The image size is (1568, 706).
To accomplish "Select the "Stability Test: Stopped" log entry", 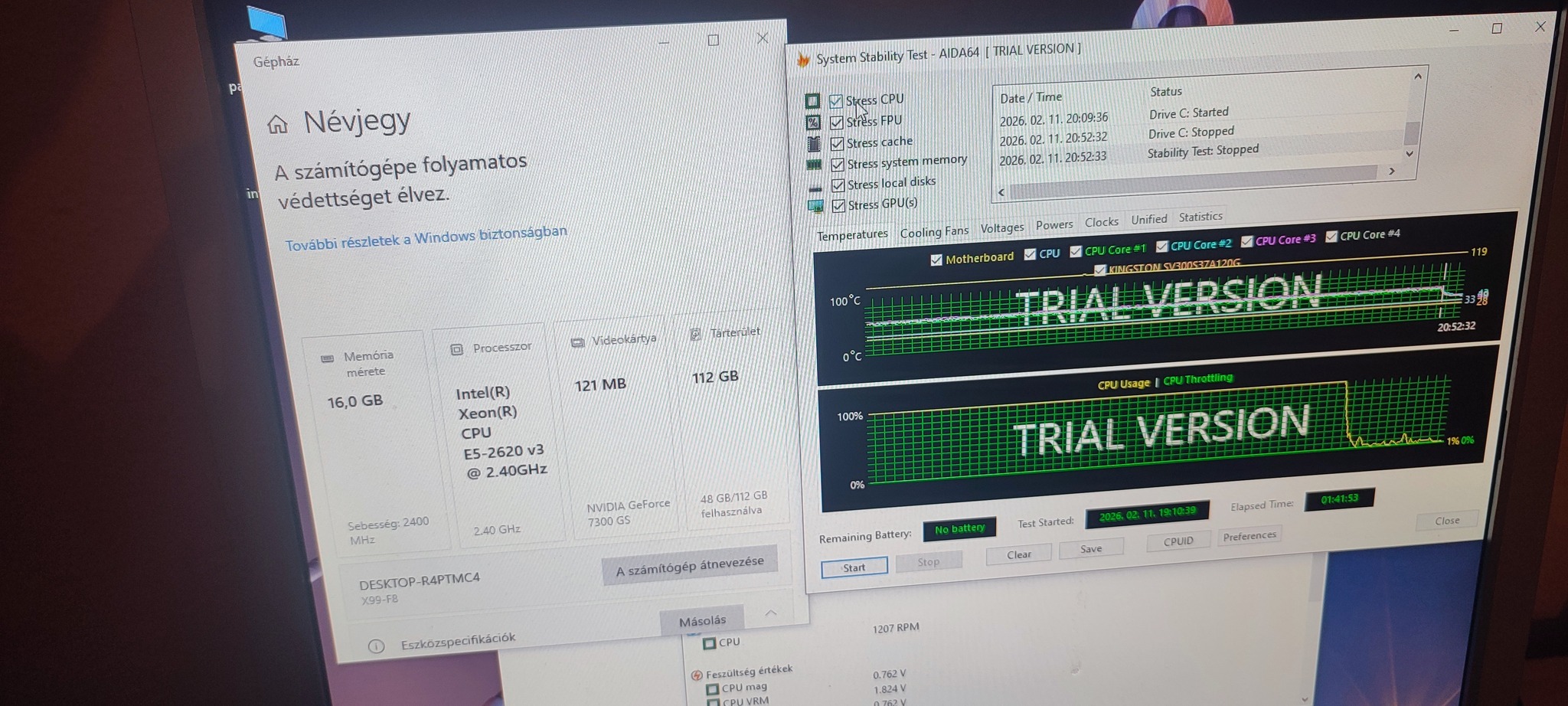I will 1203,152.
